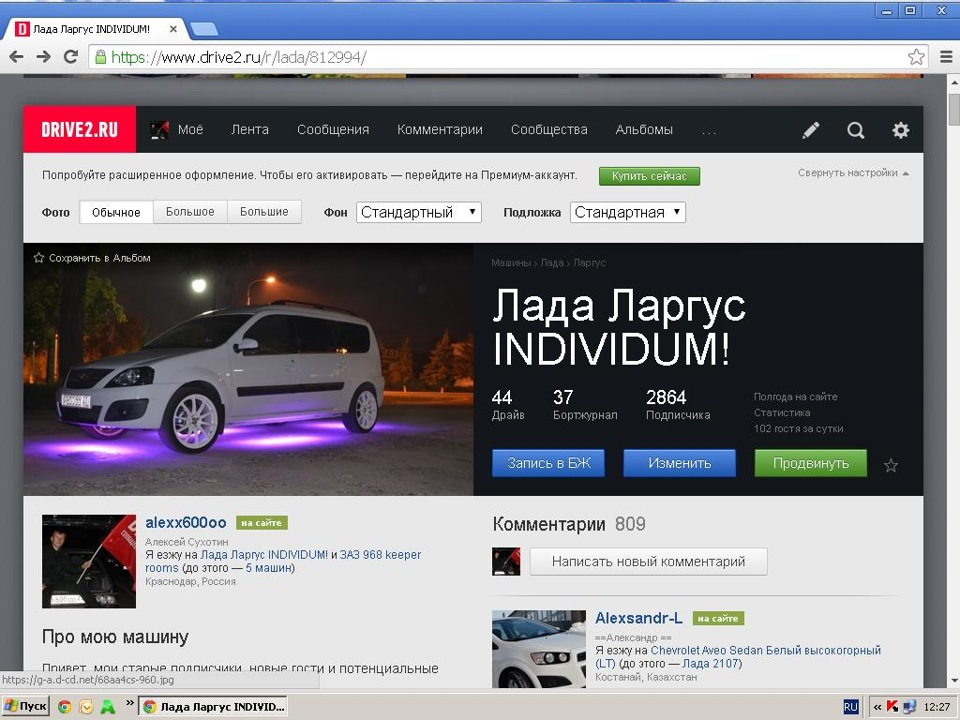Click the Подписчика counter showing 2864
This screenshot has height=720, width=960.
(678, 405)
